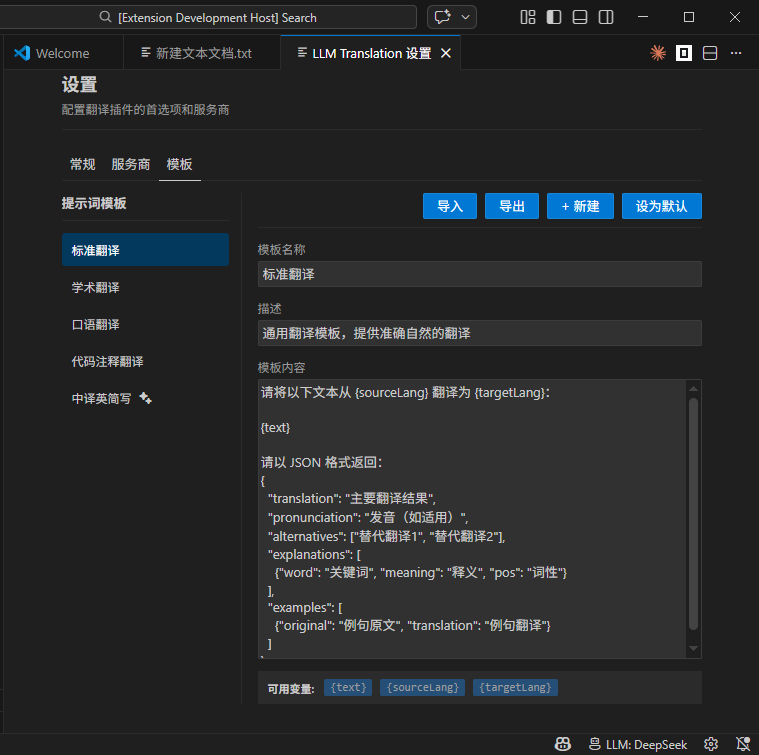
Task: Click the template content scrollbar up arrow
Action: click(694, 389)
